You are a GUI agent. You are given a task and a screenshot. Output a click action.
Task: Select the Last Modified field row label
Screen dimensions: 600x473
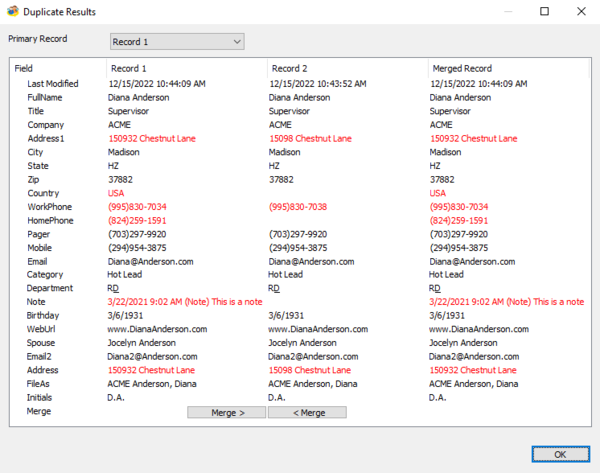point(53,84)
